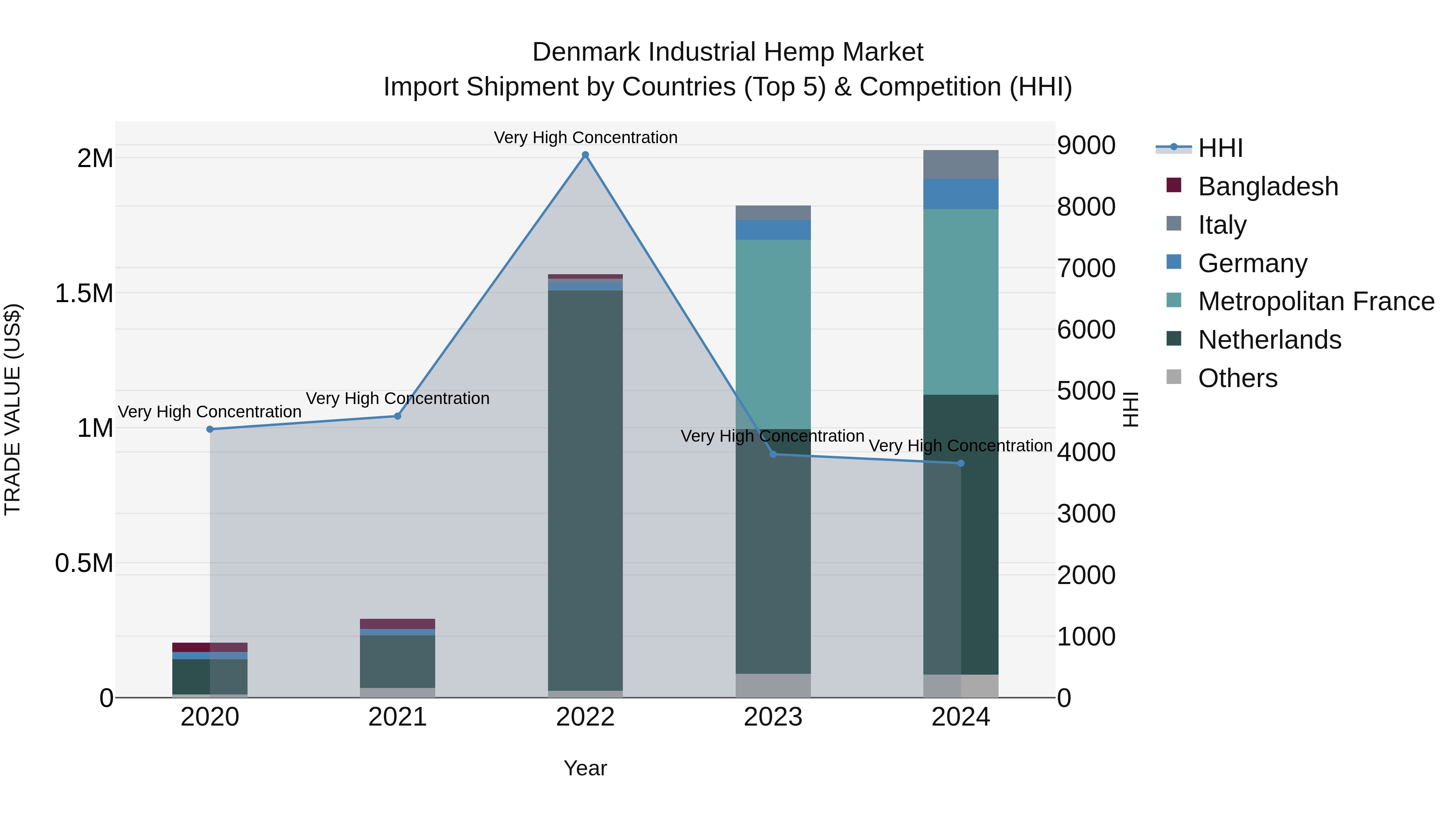Click the 2M y-axis tick label
Image resolution: width=1456 pixels, height=819 pixels.
pyautogui.click(x=95, y=158)
